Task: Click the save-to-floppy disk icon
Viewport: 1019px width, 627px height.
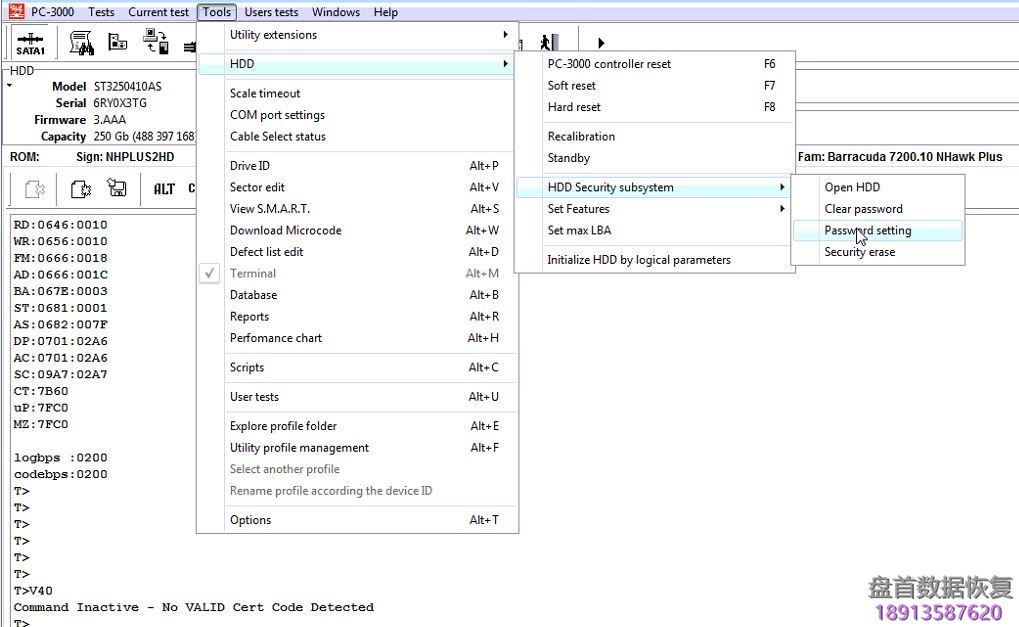Action: pyautogui.click(x=117, y=188)
